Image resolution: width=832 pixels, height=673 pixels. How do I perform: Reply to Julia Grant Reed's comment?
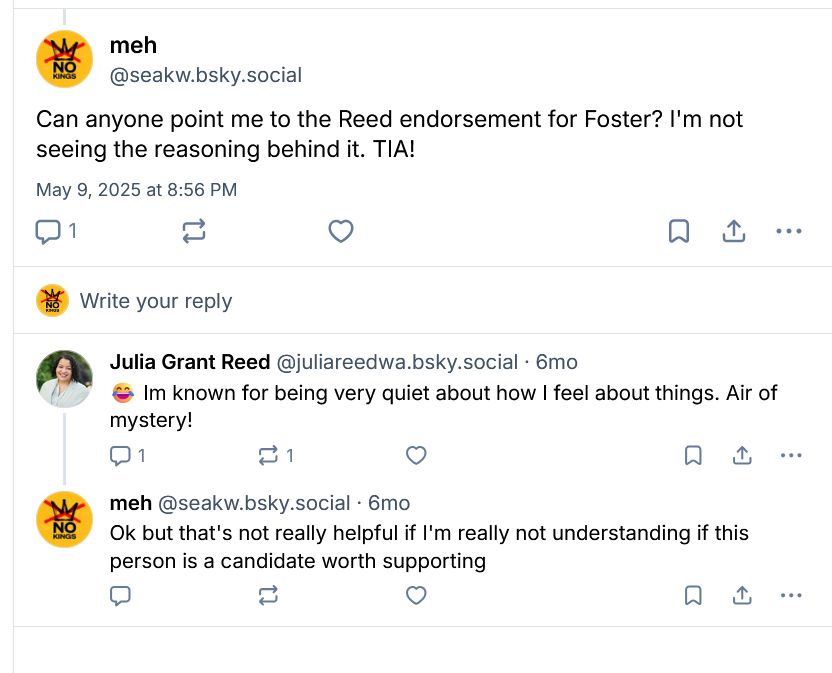click(x=120, y=456)
